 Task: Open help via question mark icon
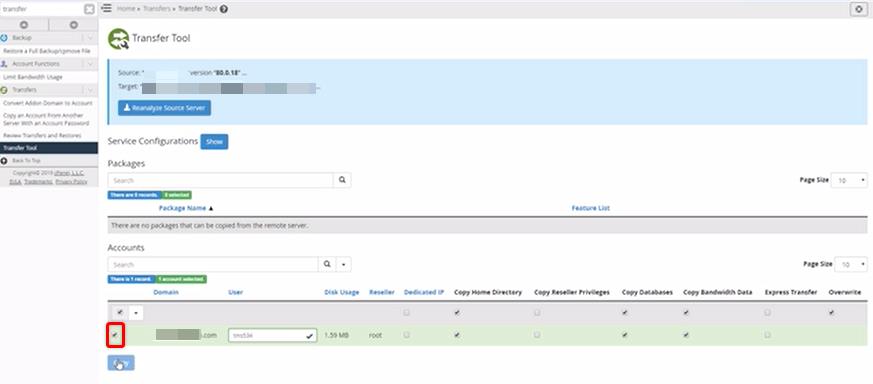(224, 9)
